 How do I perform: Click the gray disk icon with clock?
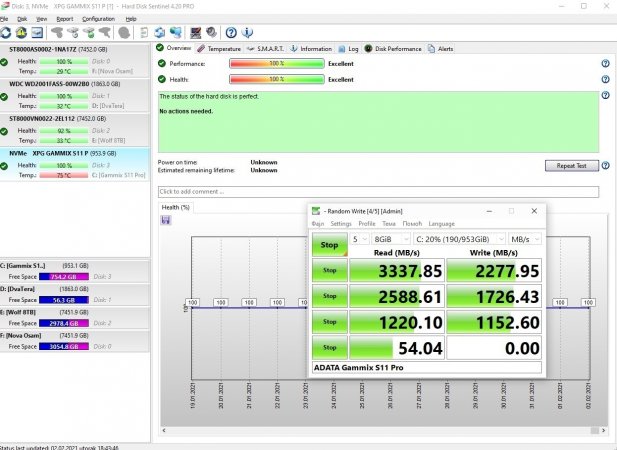[73, 33]
